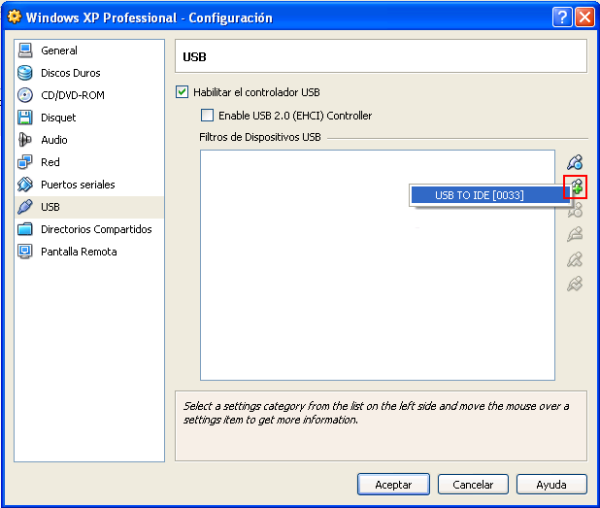
Task: Click the Audio speaker icon
Action: pyautogui.click(x=26, y=140)
